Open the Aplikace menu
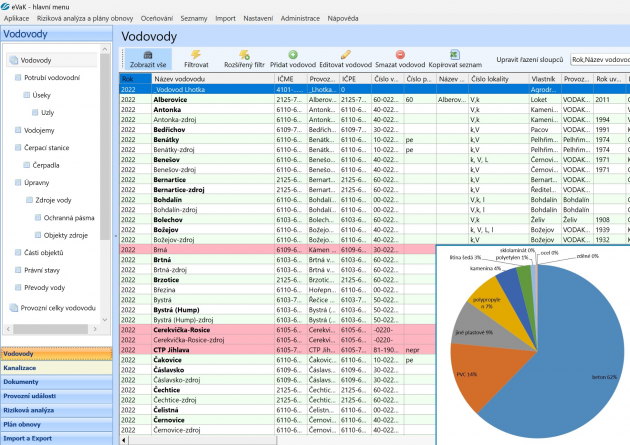Viewport: 630px width, 445px height. (x=16, y=18)
